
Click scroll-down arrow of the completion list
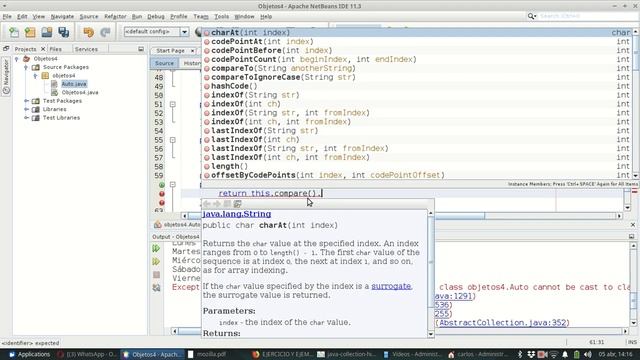click(x=636, y=176)
